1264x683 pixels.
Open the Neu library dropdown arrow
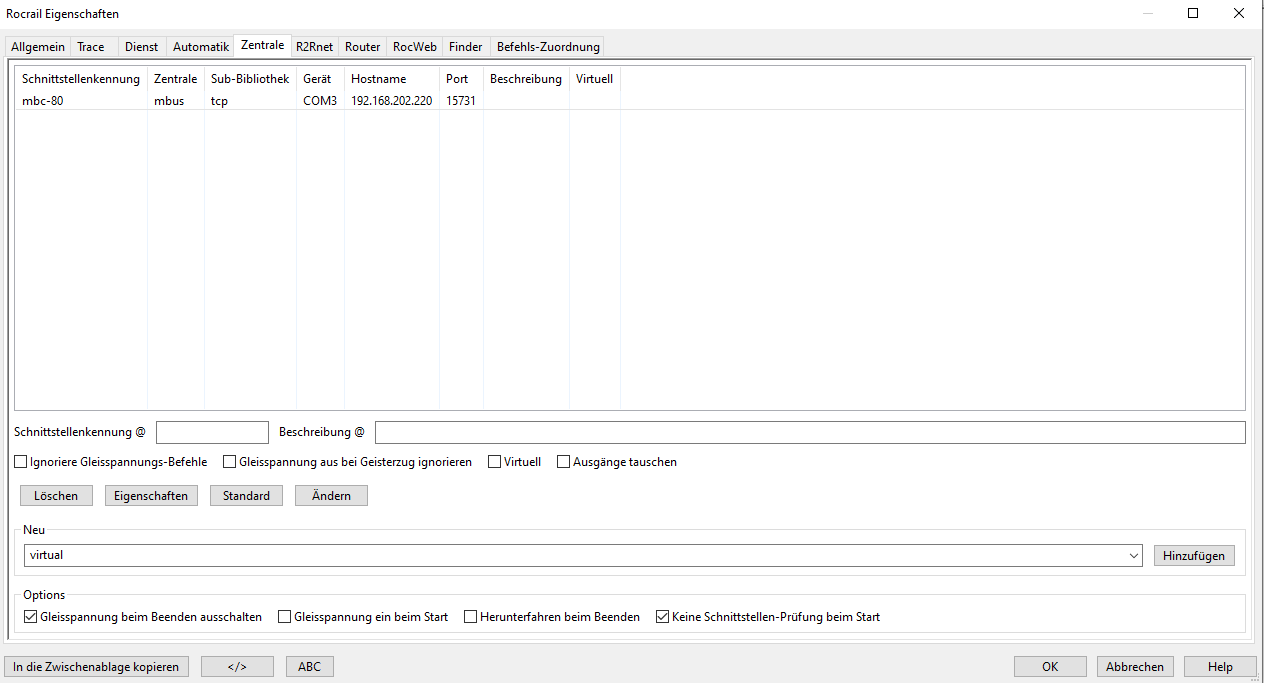1133,555
